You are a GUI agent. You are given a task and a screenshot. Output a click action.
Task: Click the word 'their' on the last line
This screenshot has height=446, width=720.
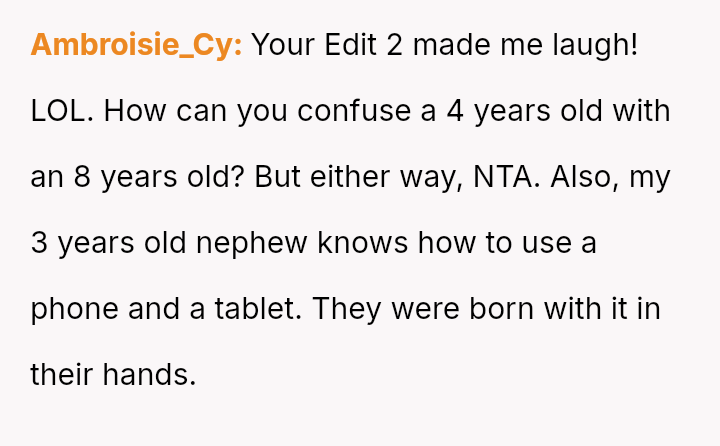pyautogui.click(x=62, y=375)
